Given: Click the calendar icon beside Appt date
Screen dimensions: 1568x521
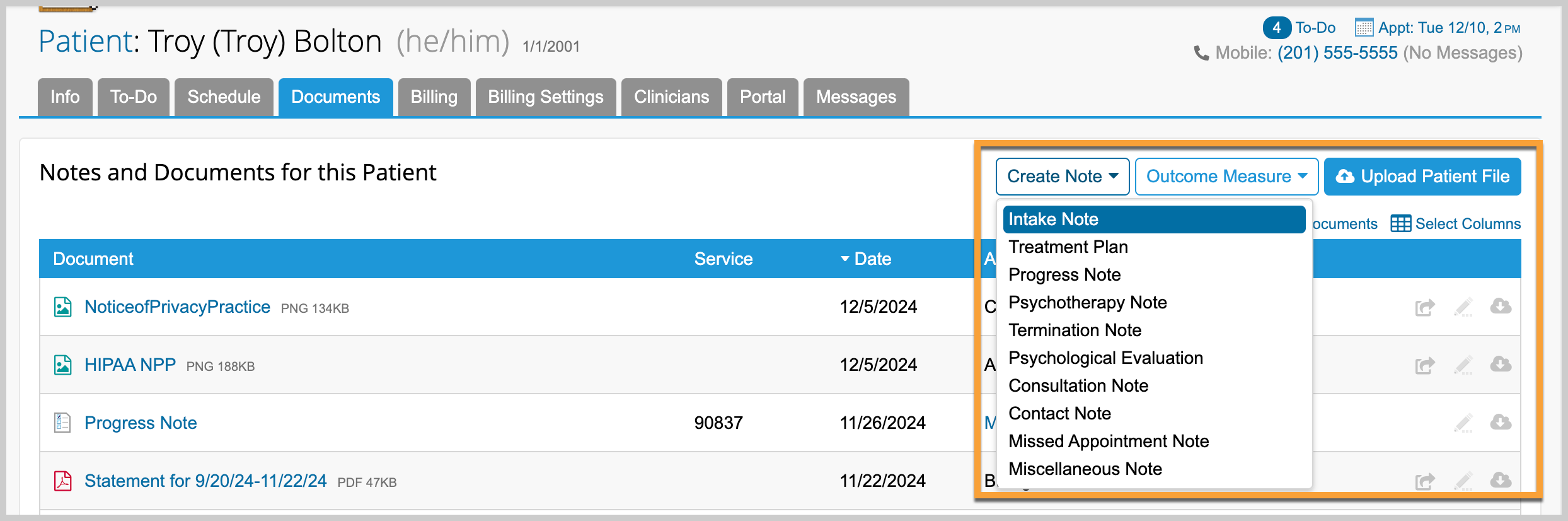Looking at the screenshot, I should [x=1364, y=28].
